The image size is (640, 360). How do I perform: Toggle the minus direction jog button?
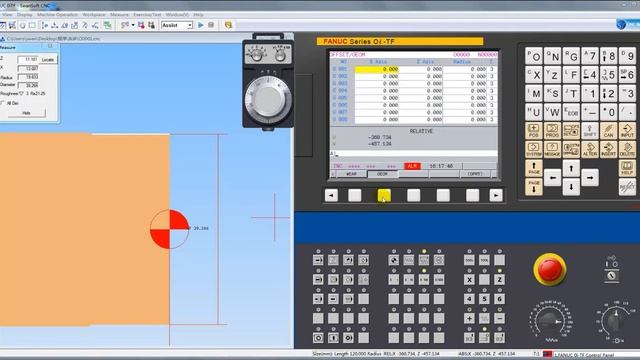tap(499, 318)
